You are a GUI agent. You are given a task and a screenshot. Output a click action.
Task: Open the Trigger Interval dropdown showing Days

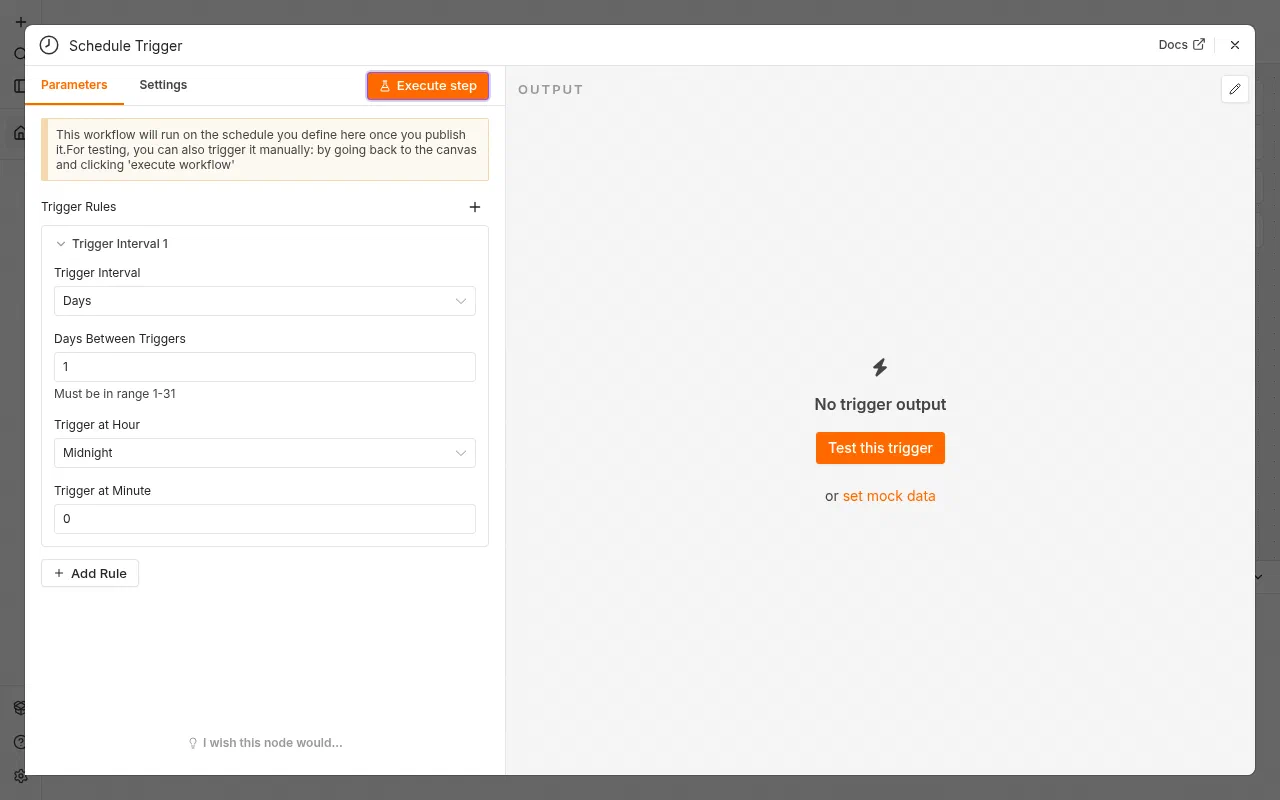(265, 301)
